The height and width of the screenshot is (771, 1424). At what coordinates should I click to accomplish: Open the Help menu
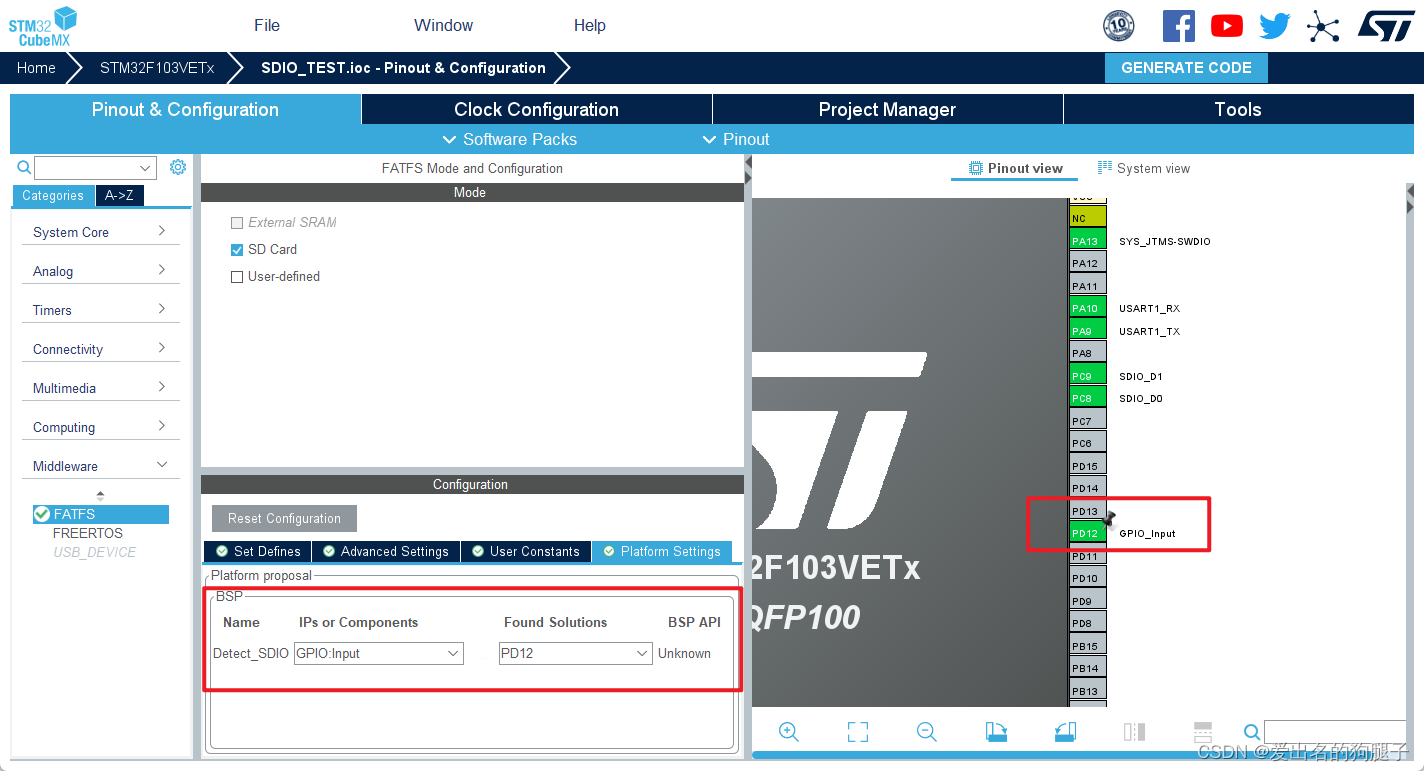(590, 25)
